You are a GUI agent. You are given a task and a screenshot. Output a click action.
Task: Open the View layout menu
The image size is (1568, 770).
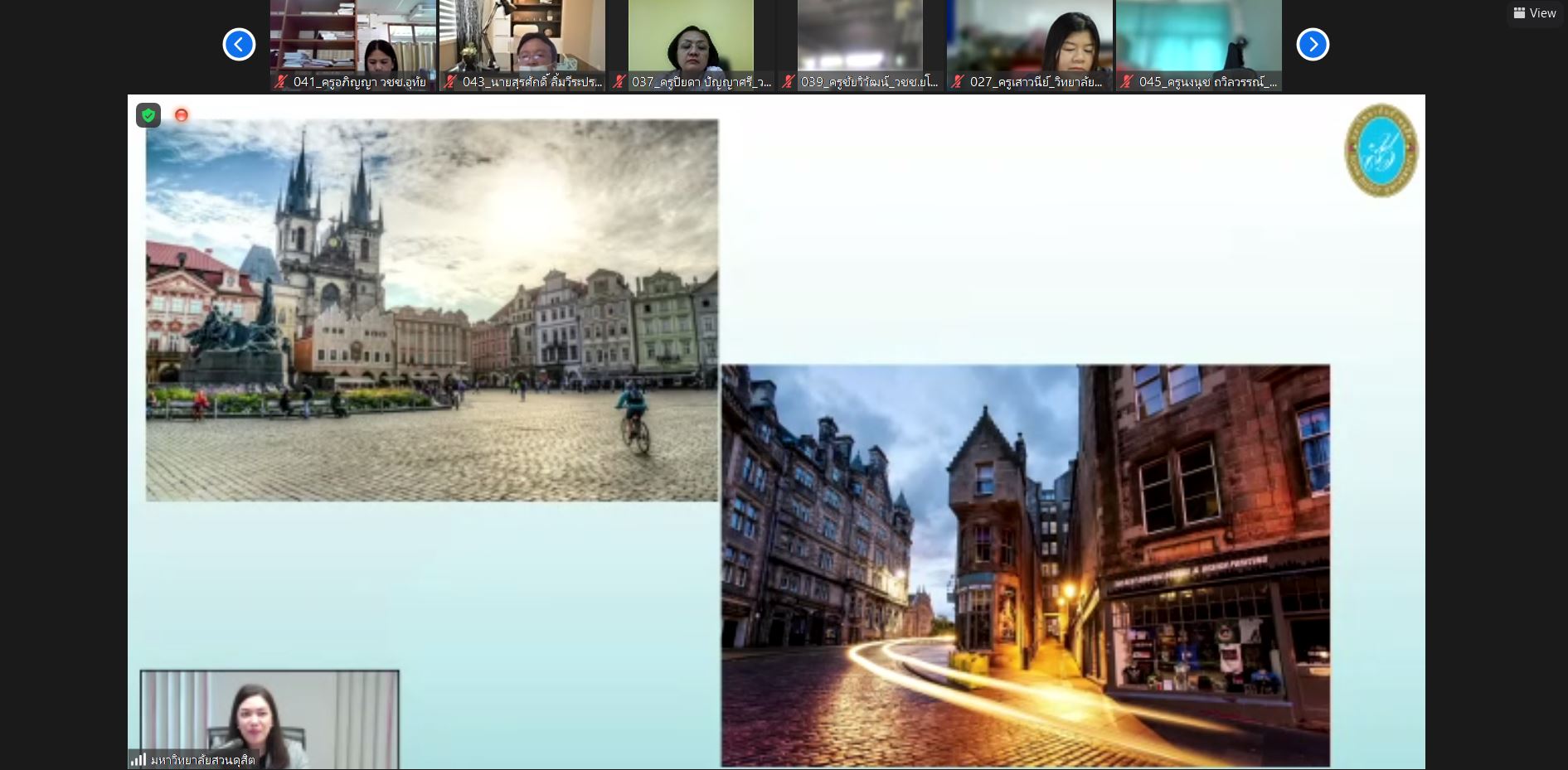(1535, 13)
